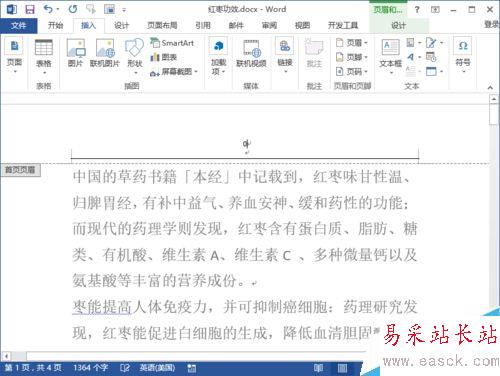Click 登录 to sign in
The image size is (500, 376).
point(492,24)
